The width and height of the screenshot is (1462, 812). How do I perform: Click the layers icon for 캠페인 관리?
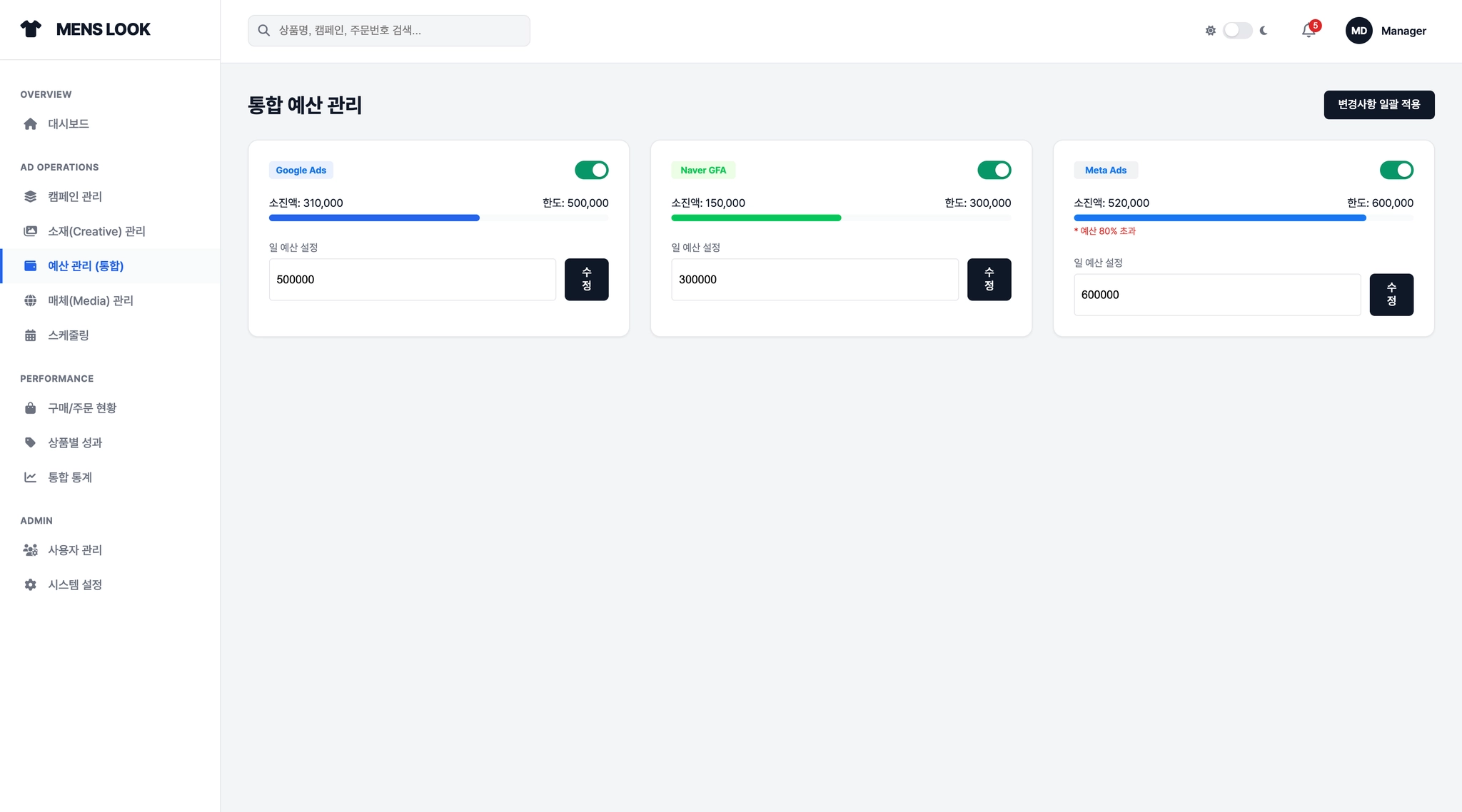click(x=30, y=197)
